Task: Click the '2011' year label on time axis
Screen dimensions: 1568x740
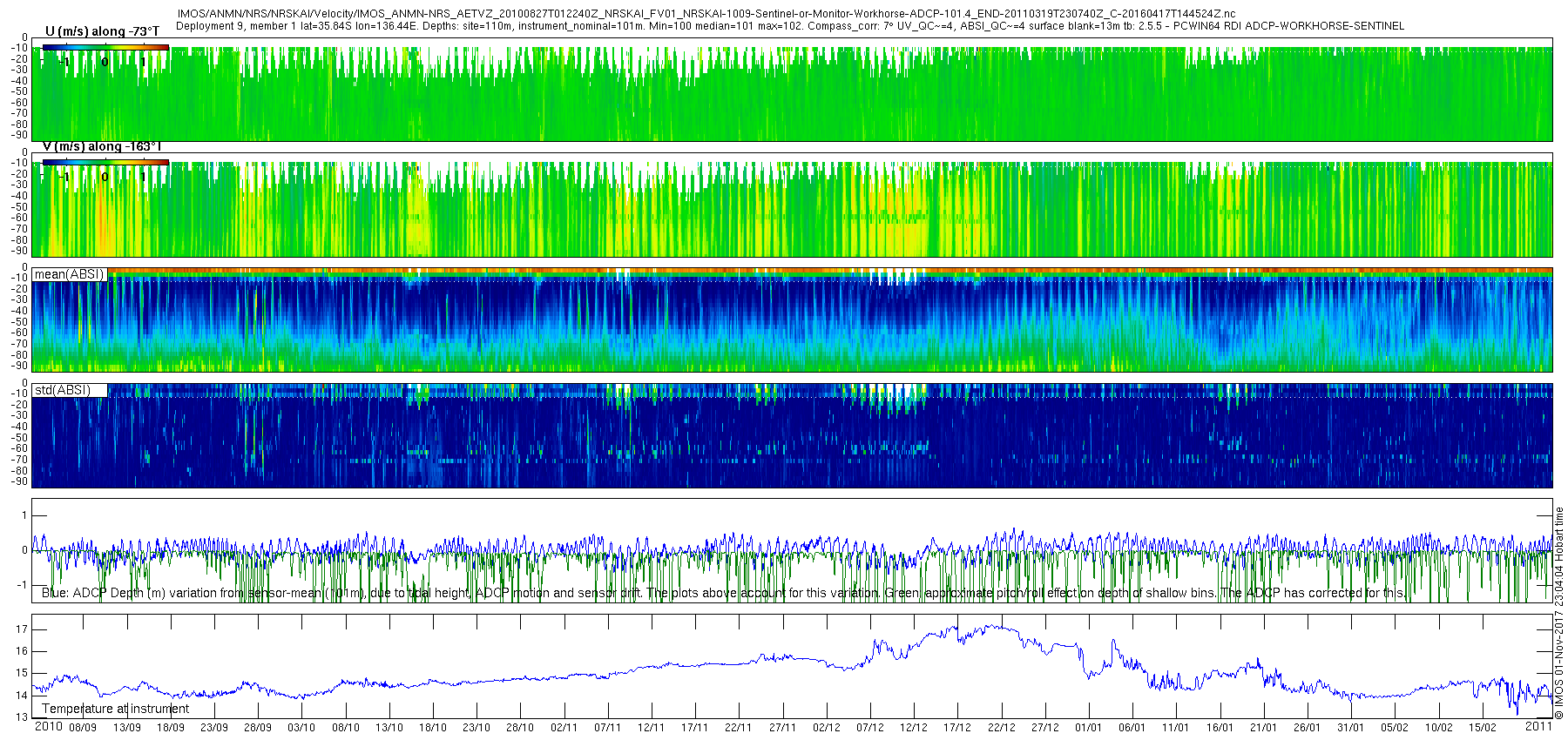Action: (1538, 726)
